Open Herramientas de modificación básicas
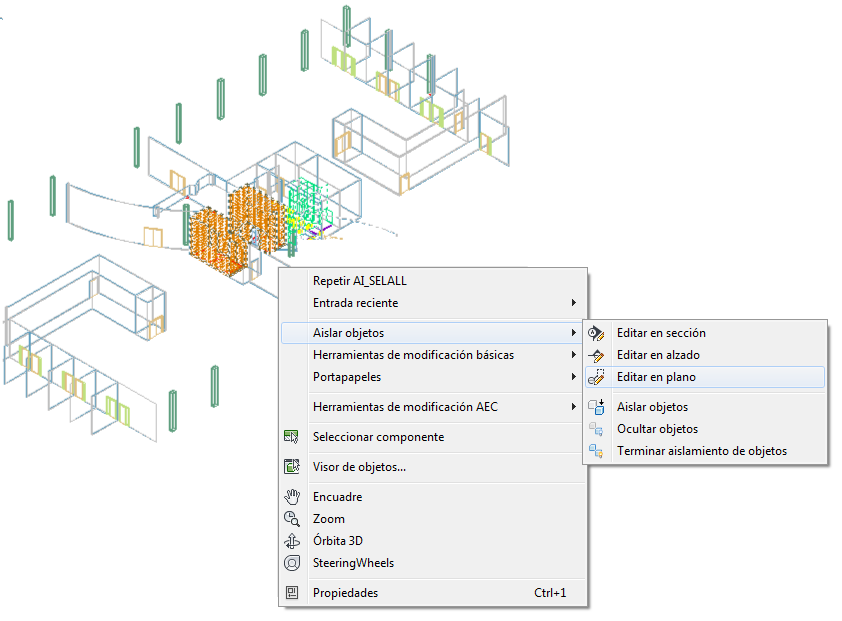Viewport: 842px width, 621px height. click(x=433, y=355)
